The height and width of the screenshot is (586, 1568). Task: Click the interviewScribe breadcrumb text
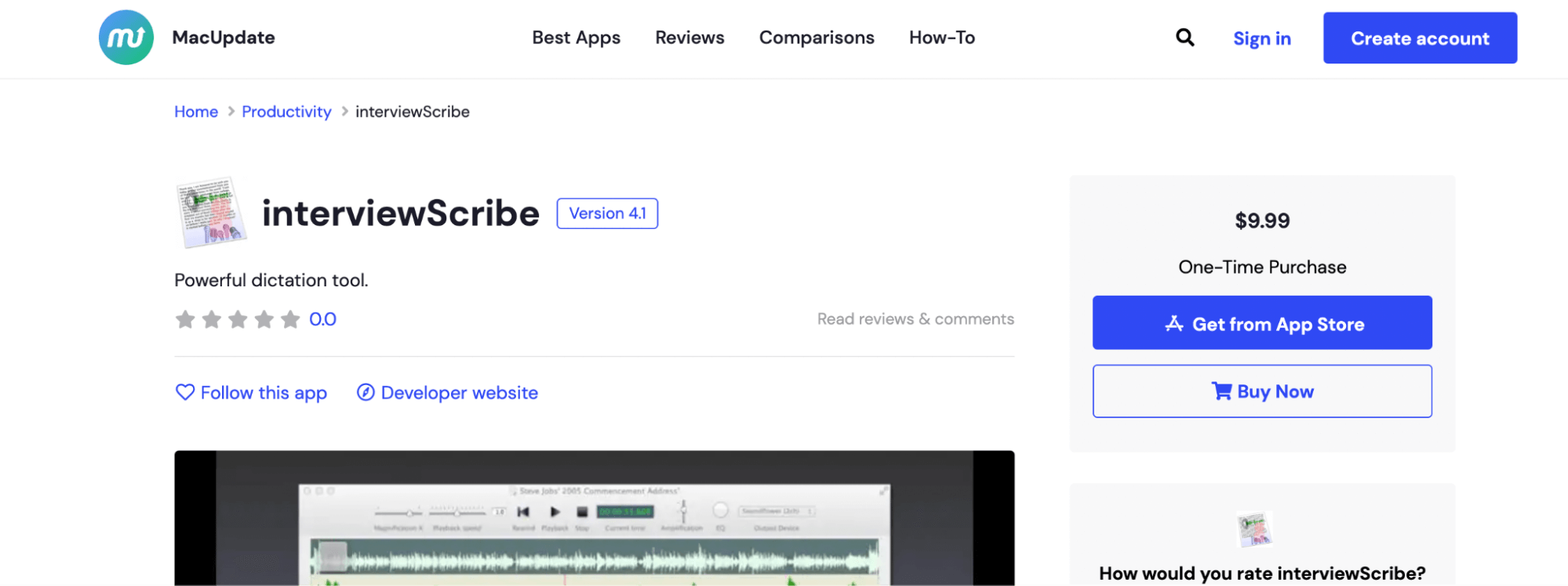click(413, 111)
